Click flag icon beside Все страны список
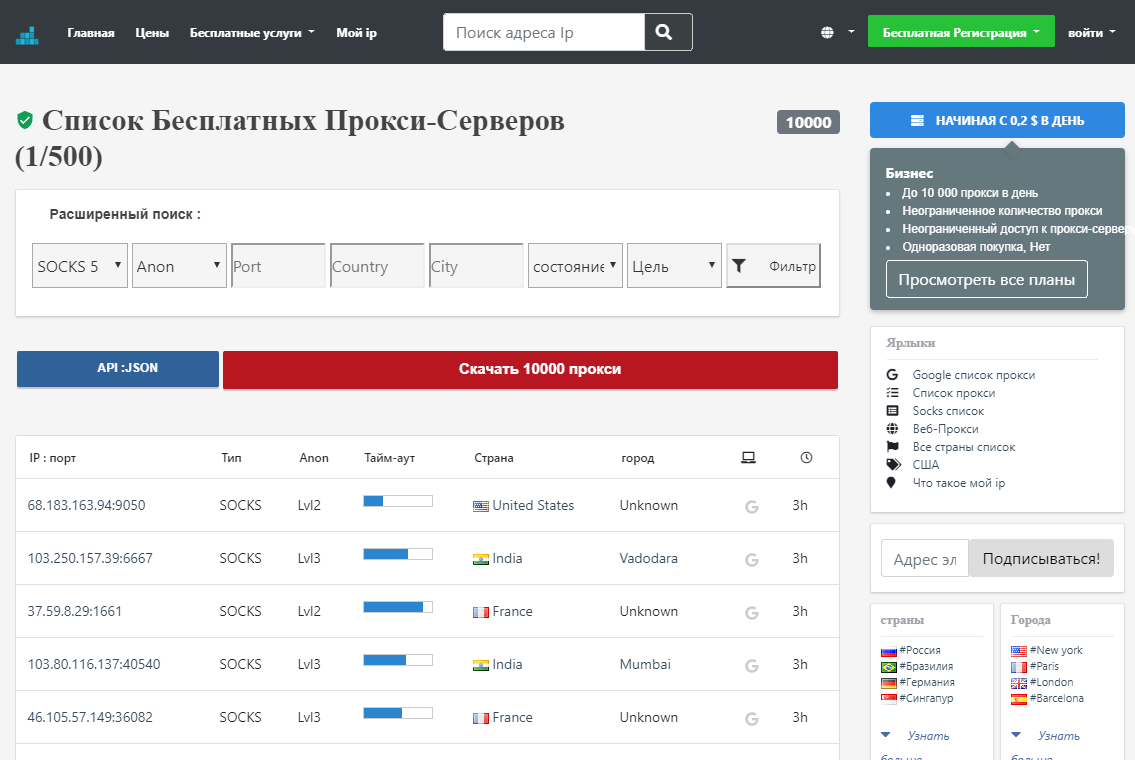1135x760 pixels. tap(893, 447)
